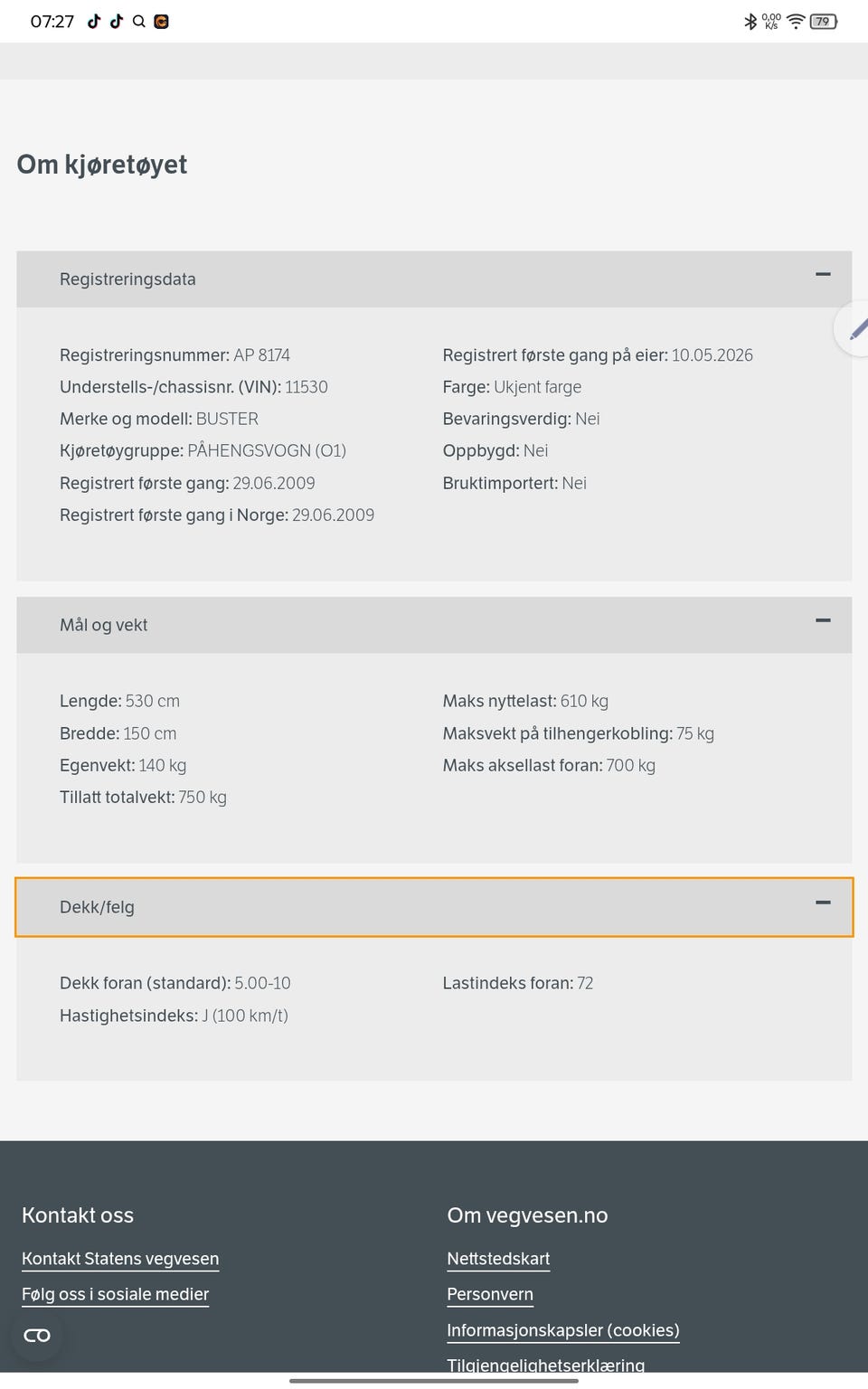Screen dimensions: 868x1389
Task: Tap the Bluetooth status icon
Action: (750, 21)
